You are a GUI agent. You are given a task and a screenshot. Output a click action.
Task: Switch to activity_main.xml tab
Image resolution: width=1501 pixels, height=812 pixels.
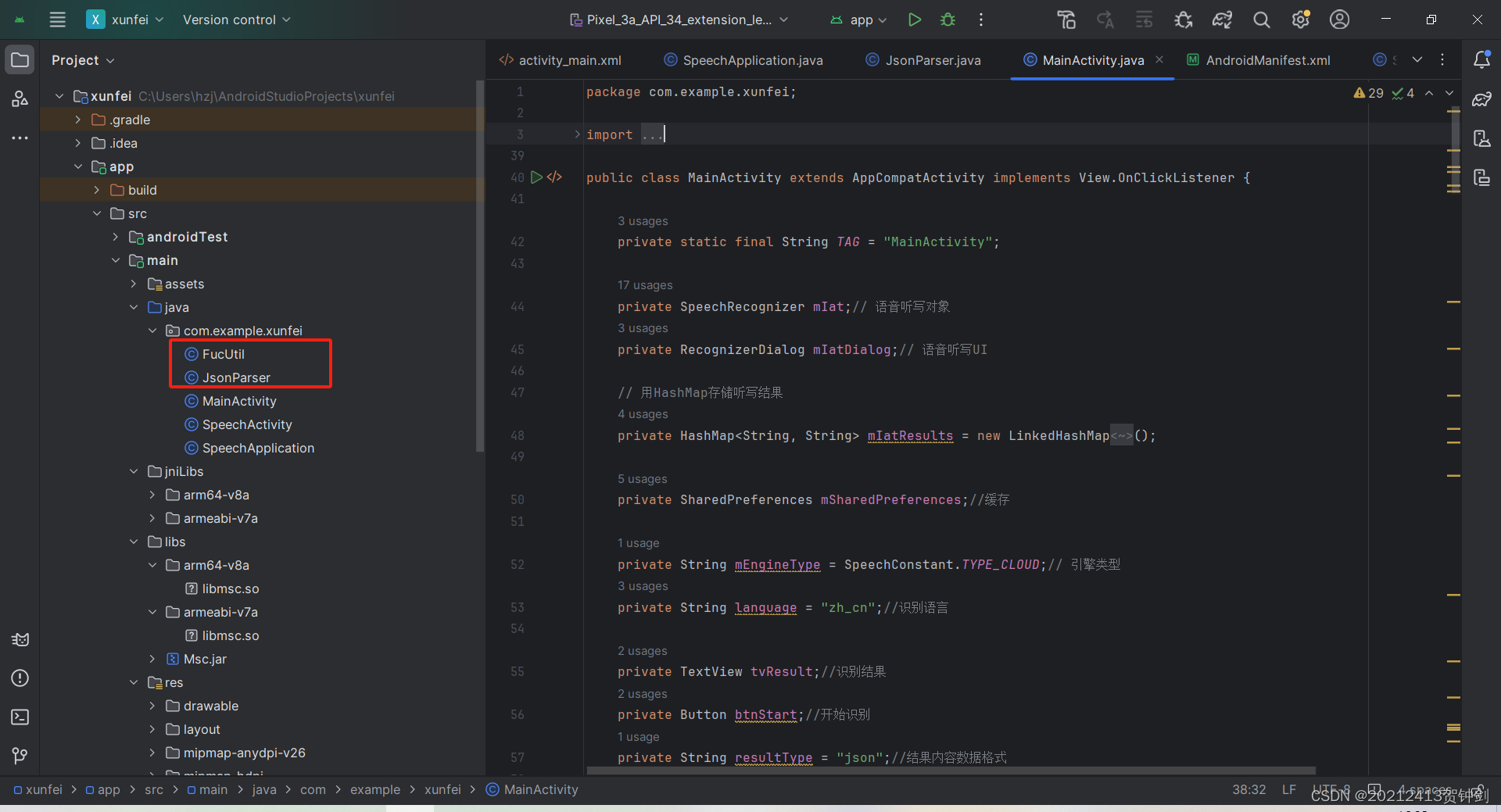pos(561,60)
